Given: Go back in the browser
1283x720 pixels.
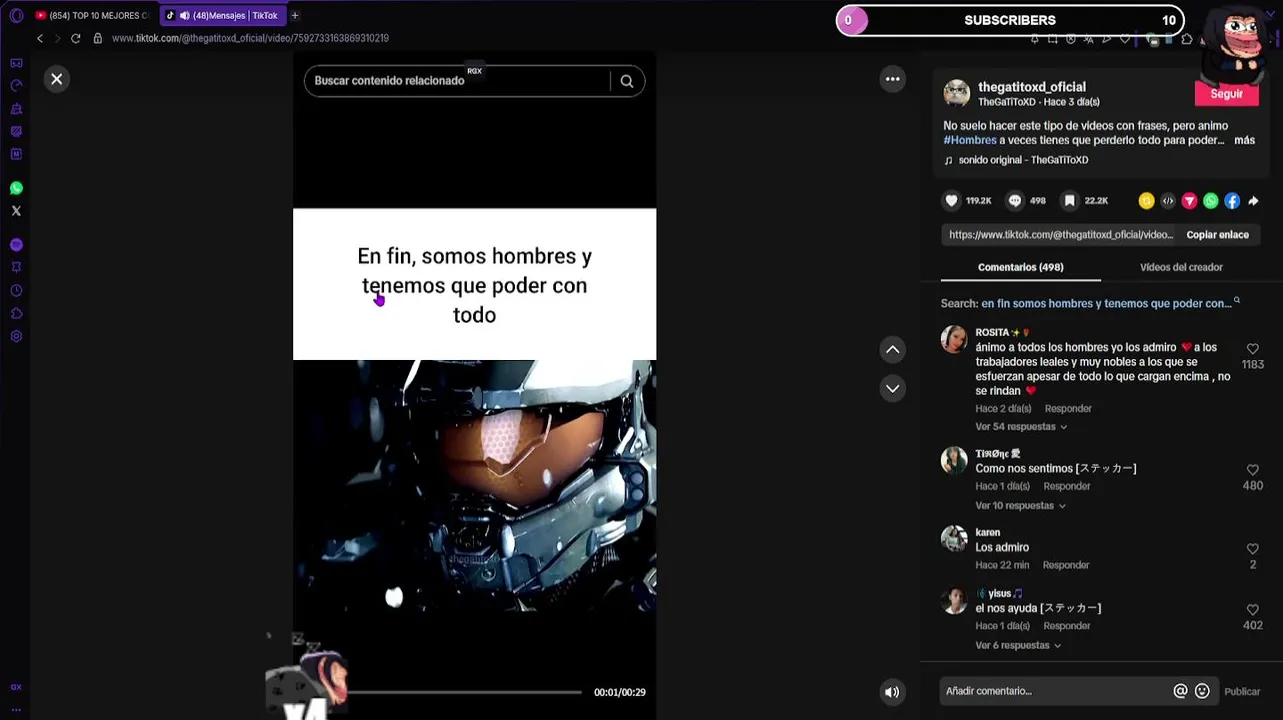Looking at the screenshot, I should click(x=40, y=38).
